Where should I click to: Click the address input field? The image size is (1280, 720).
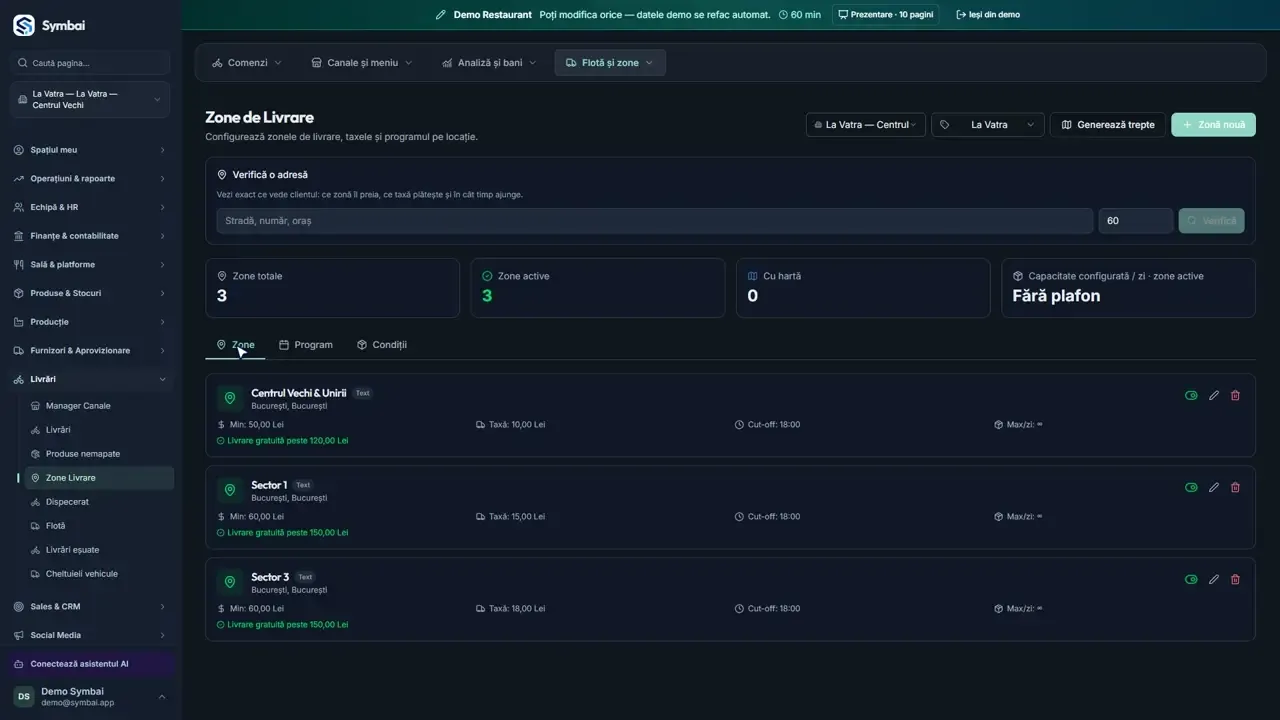click(x=655, y=221)
